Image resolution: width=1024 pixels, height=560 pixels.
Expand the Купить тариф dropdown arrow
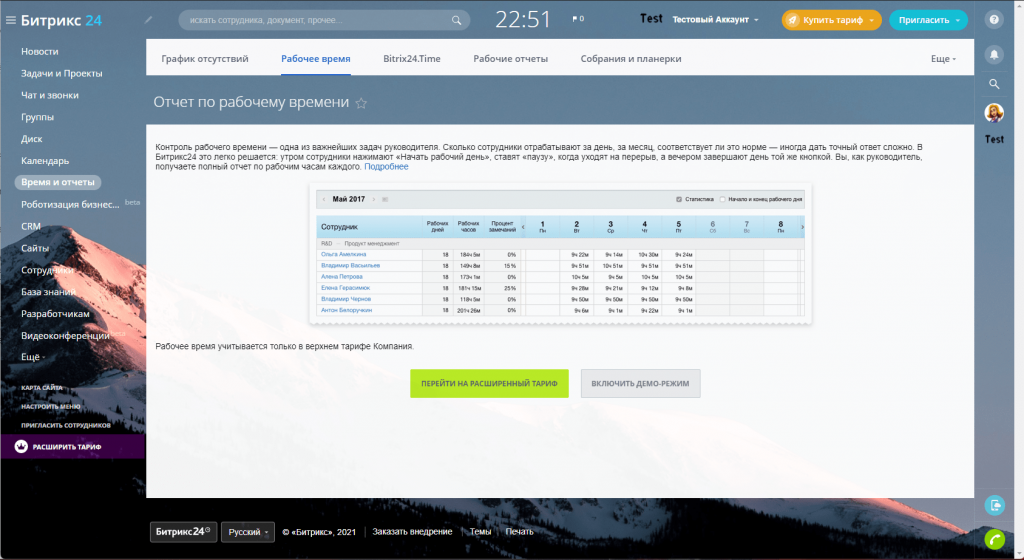[x=871, y=20]
